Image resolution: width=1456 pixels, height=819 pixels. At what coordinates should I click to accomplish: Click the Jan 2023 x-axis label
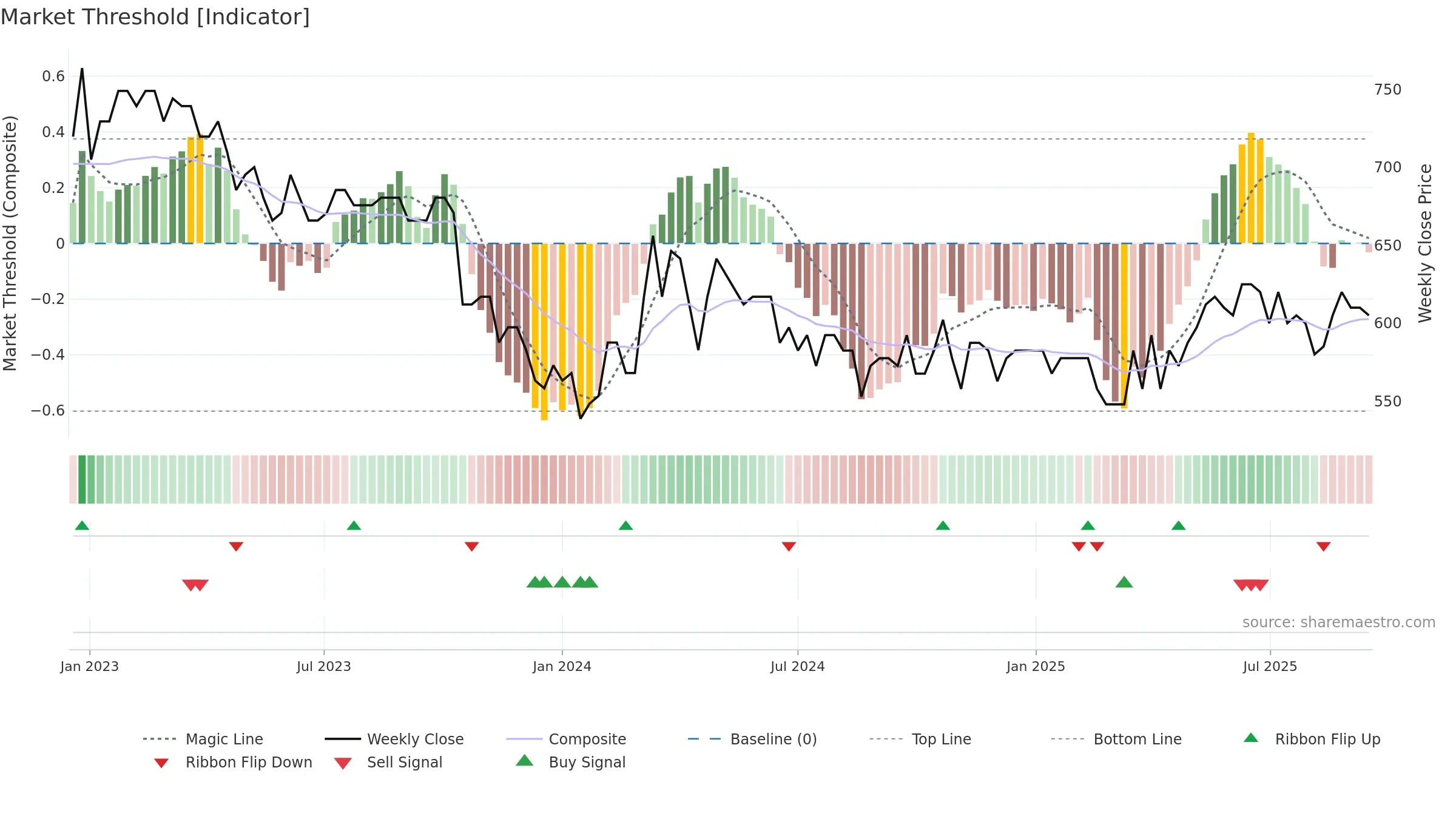click(89, 667)
